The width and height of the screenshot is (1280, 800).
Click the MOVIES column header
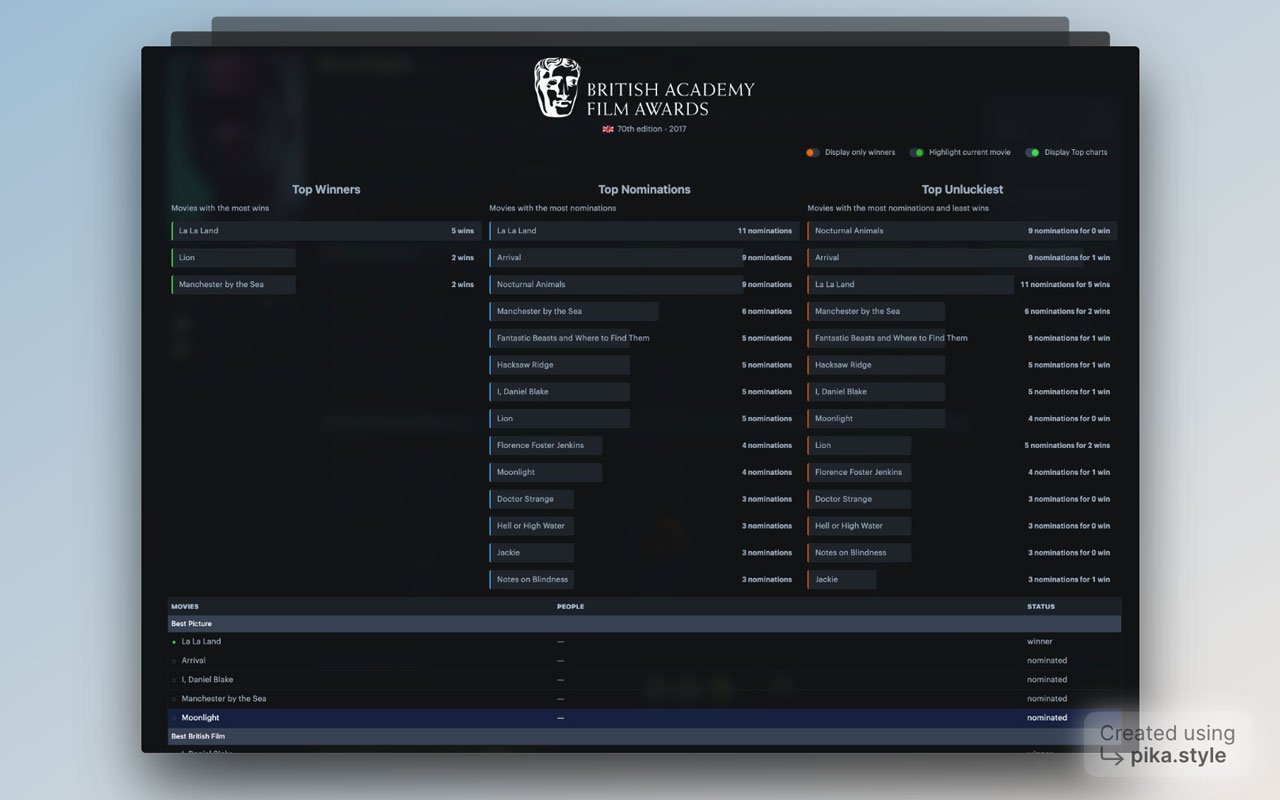[182, 606]
